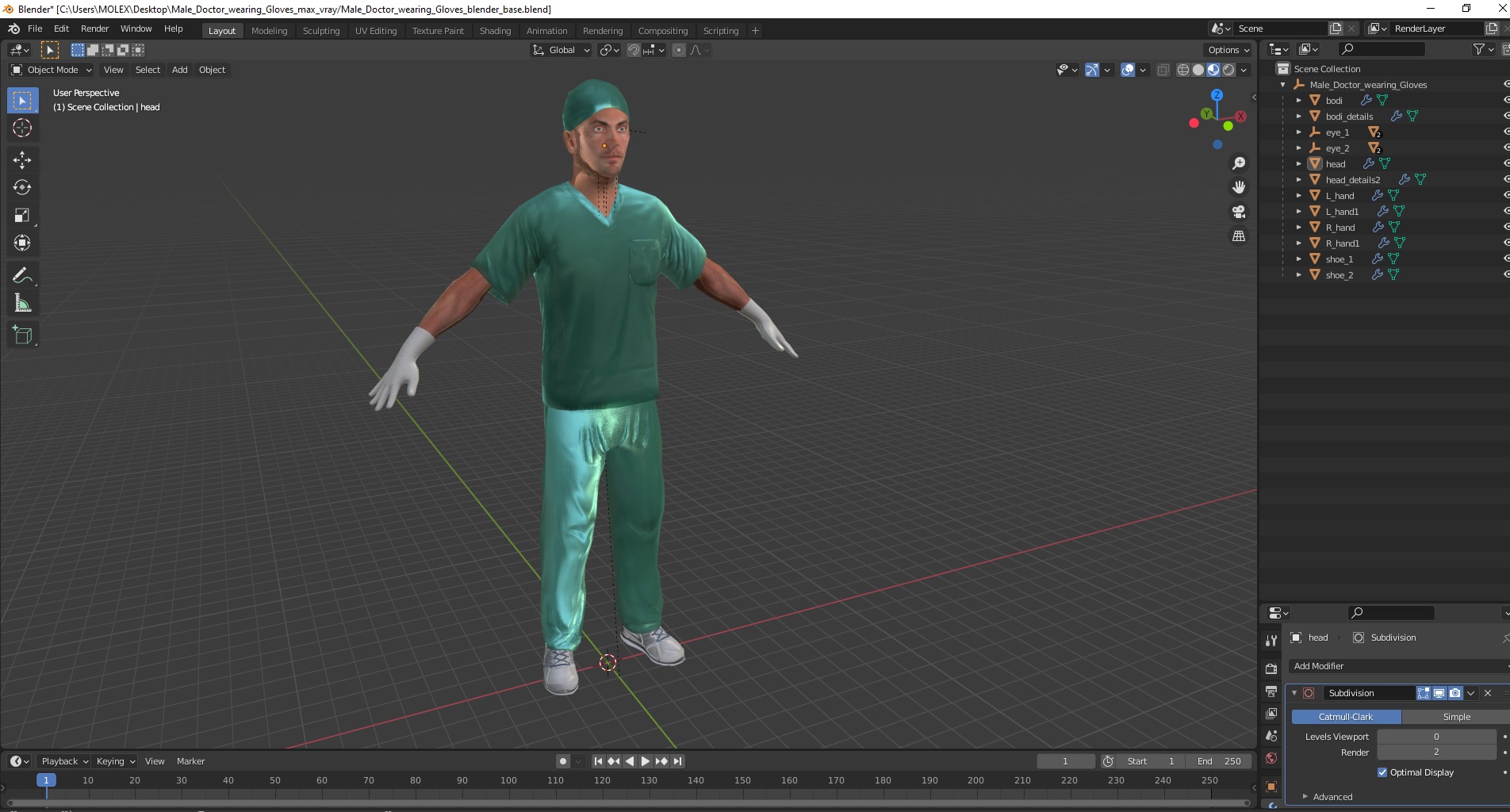Click the outliner search field
This screenshot has height=812, width=1510.
tap(1382, 50)
